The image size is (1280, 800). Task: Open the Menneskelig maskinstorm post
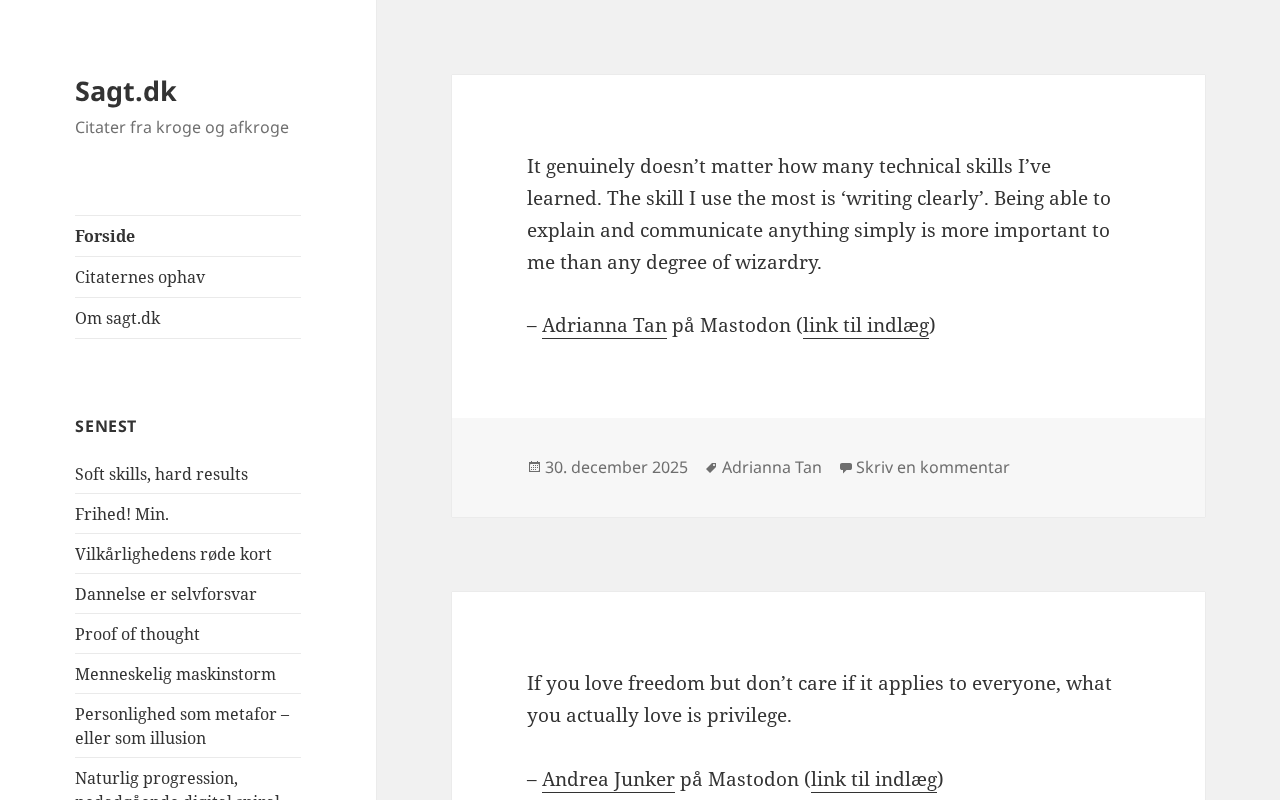175,674
